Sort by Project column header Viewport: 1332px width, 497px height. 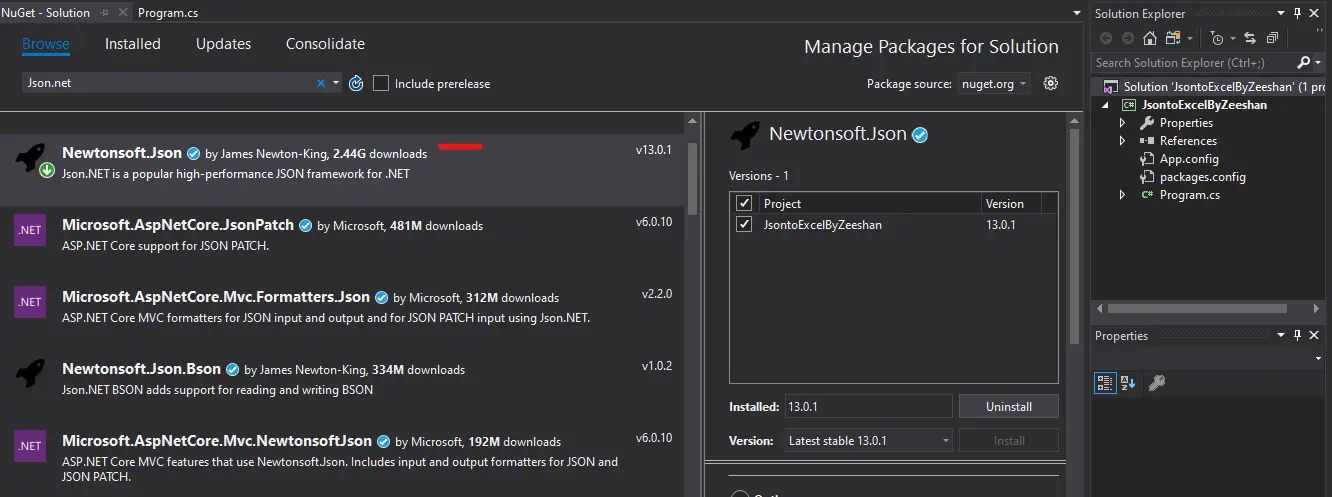coord(869,203)
